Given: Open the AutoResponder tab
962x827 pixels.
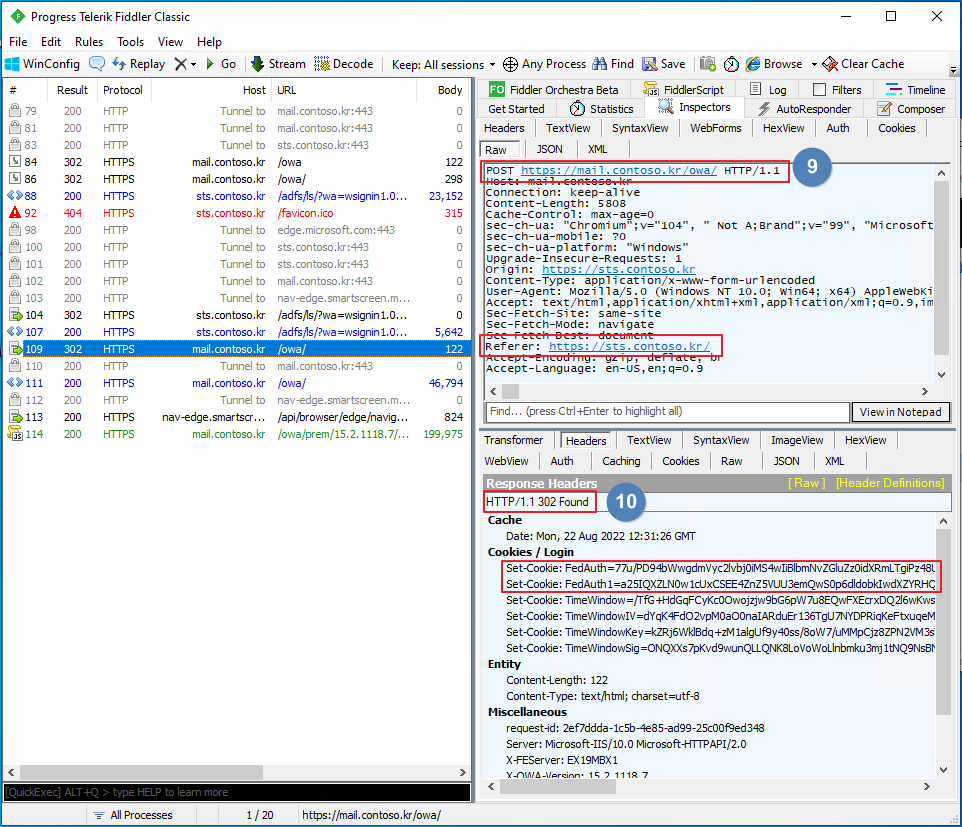Looking at the screenshot, I should (804, 109).
